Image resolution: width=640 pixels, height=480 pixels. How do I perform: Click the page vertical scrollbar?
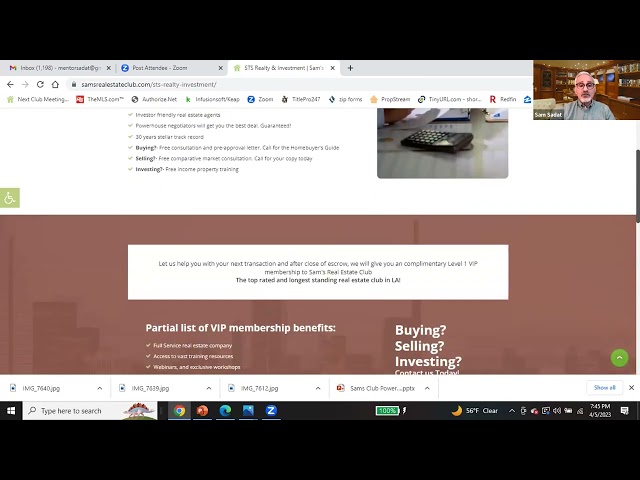[x=637, y=186]
